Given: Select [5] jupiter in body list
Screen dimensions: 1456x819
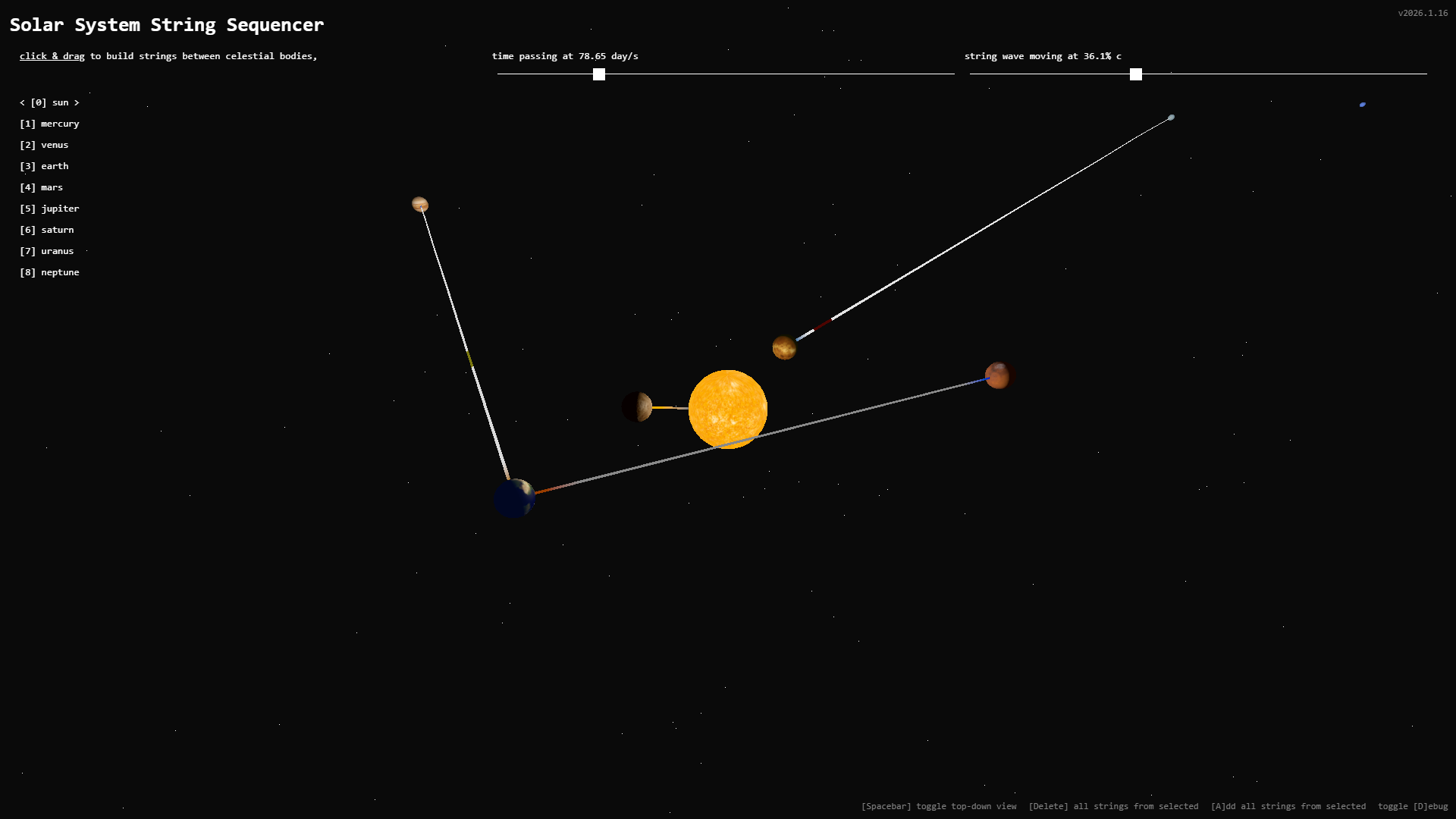Looking at the screenshot, I should click(x=49, y=209).
